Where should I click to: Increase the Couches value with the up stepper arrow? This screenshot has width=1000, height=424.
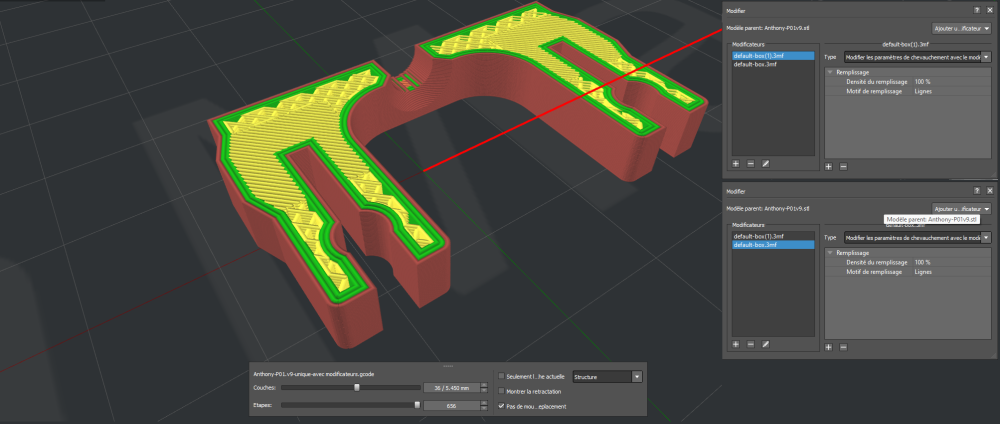tap(484, 384)
